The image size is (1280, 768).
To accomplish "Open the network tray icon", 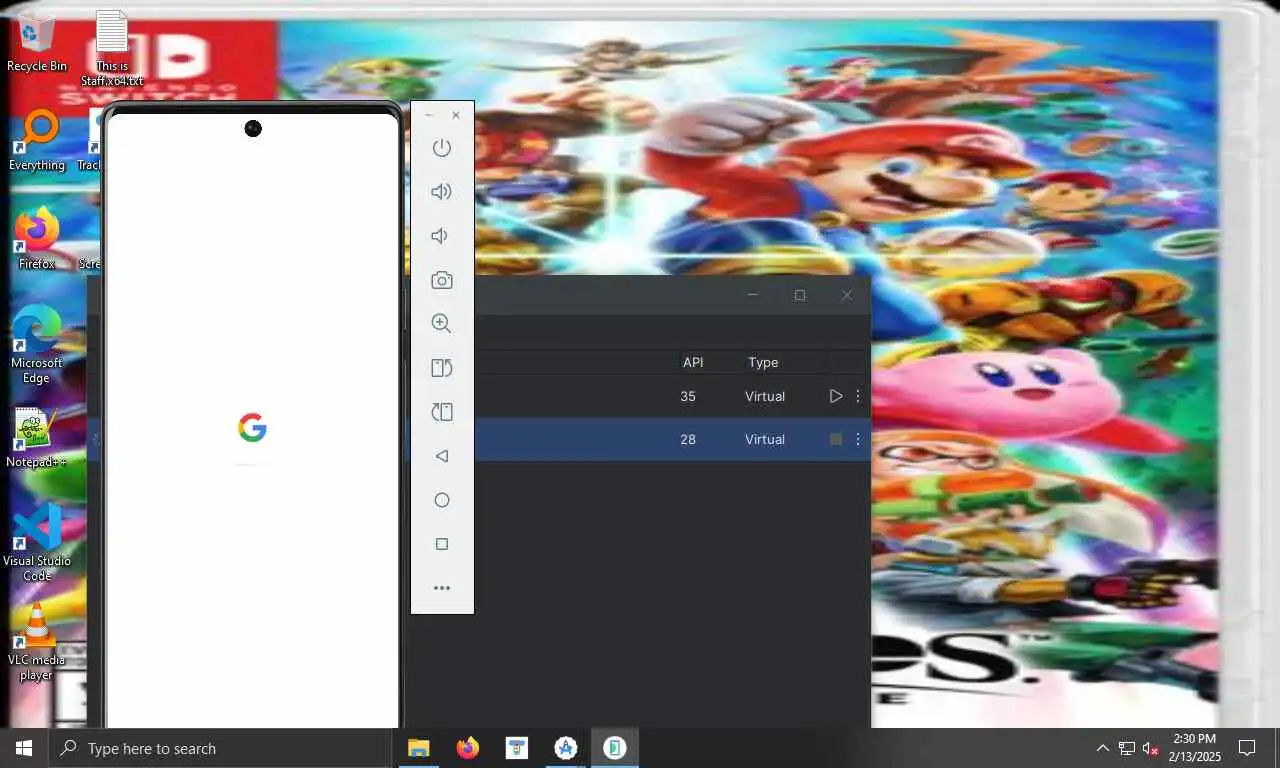I will [x=1126, y=748].
